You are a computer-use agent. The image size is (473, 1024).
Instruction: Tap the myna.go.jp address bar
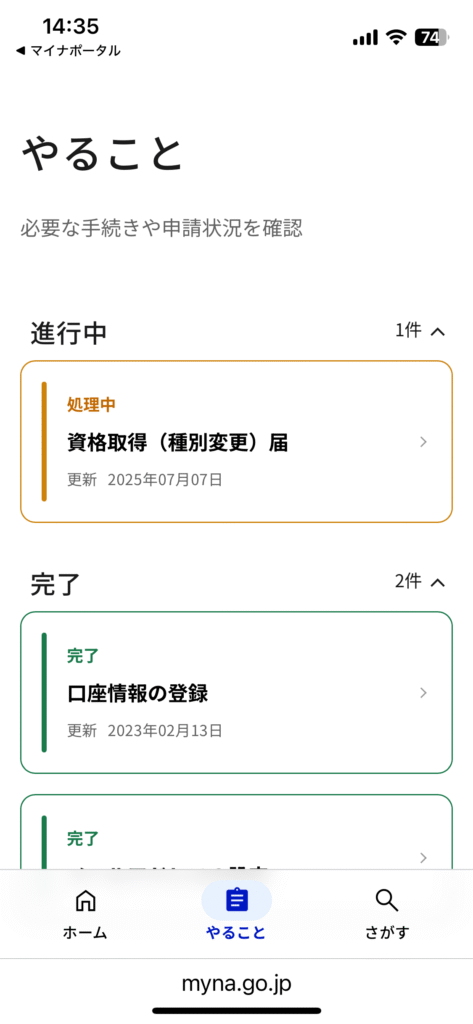pos(236,983)
